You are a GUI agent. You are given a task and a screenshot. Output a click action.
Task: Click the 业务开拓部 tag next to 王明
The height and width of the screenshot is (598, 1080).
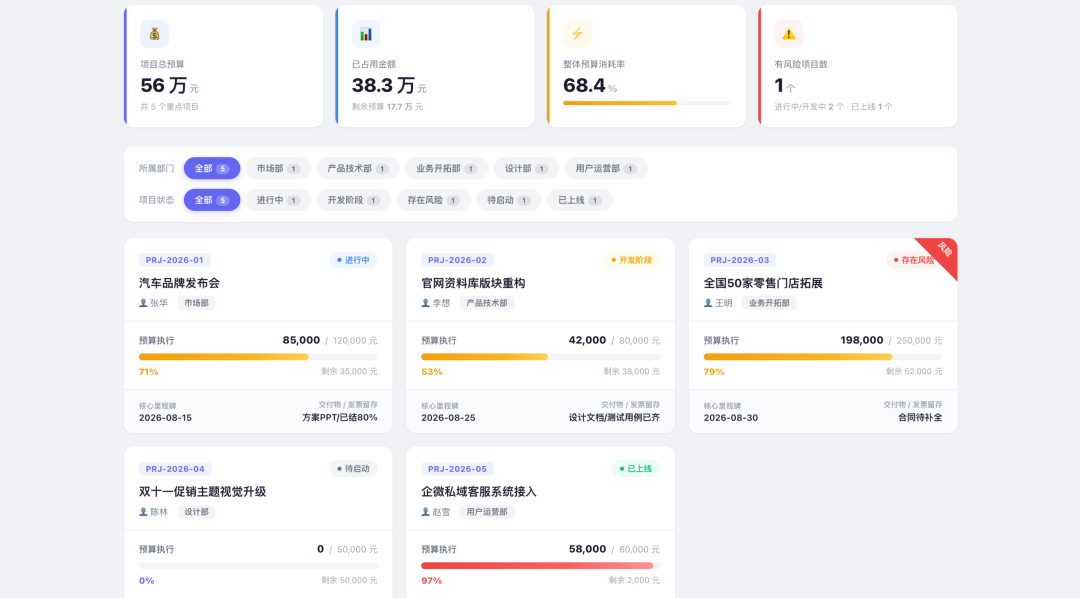point(769,303)
